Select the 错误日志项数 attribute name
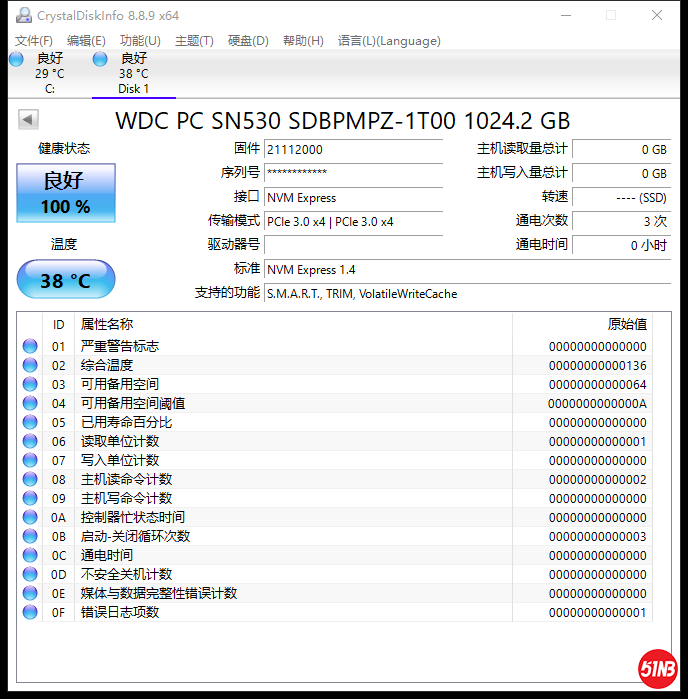The width and height of the screenshot is (688, 699). [x=120, y=612]
